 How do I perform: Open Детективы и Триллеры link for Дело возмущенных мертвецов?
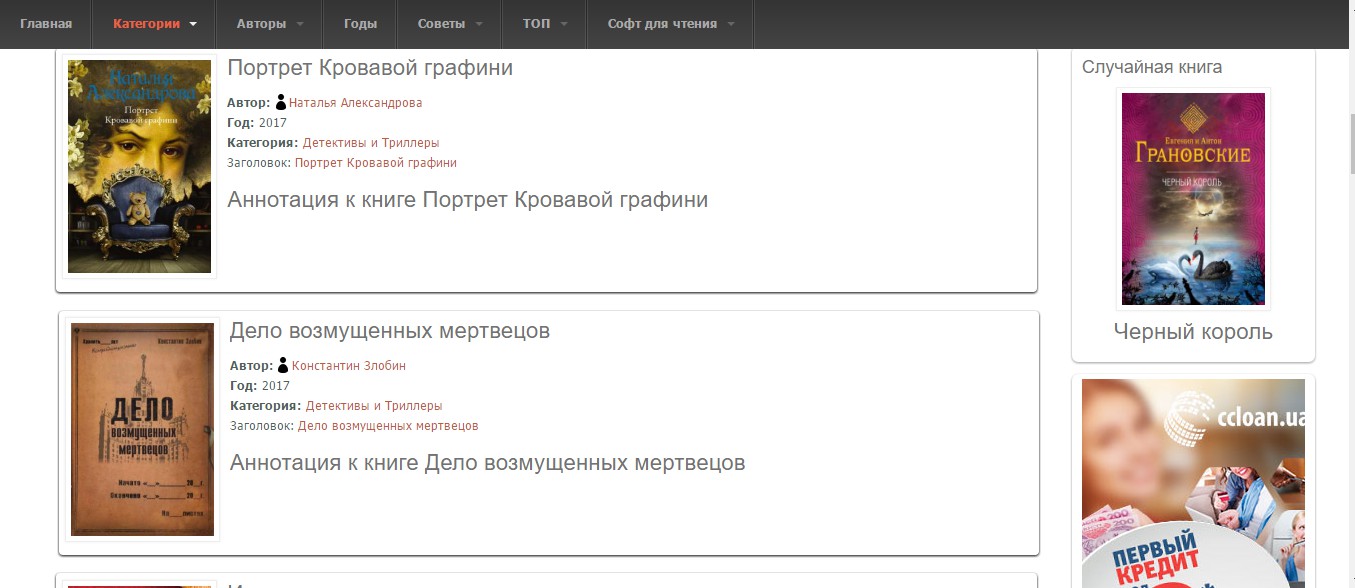coord(374,406)
